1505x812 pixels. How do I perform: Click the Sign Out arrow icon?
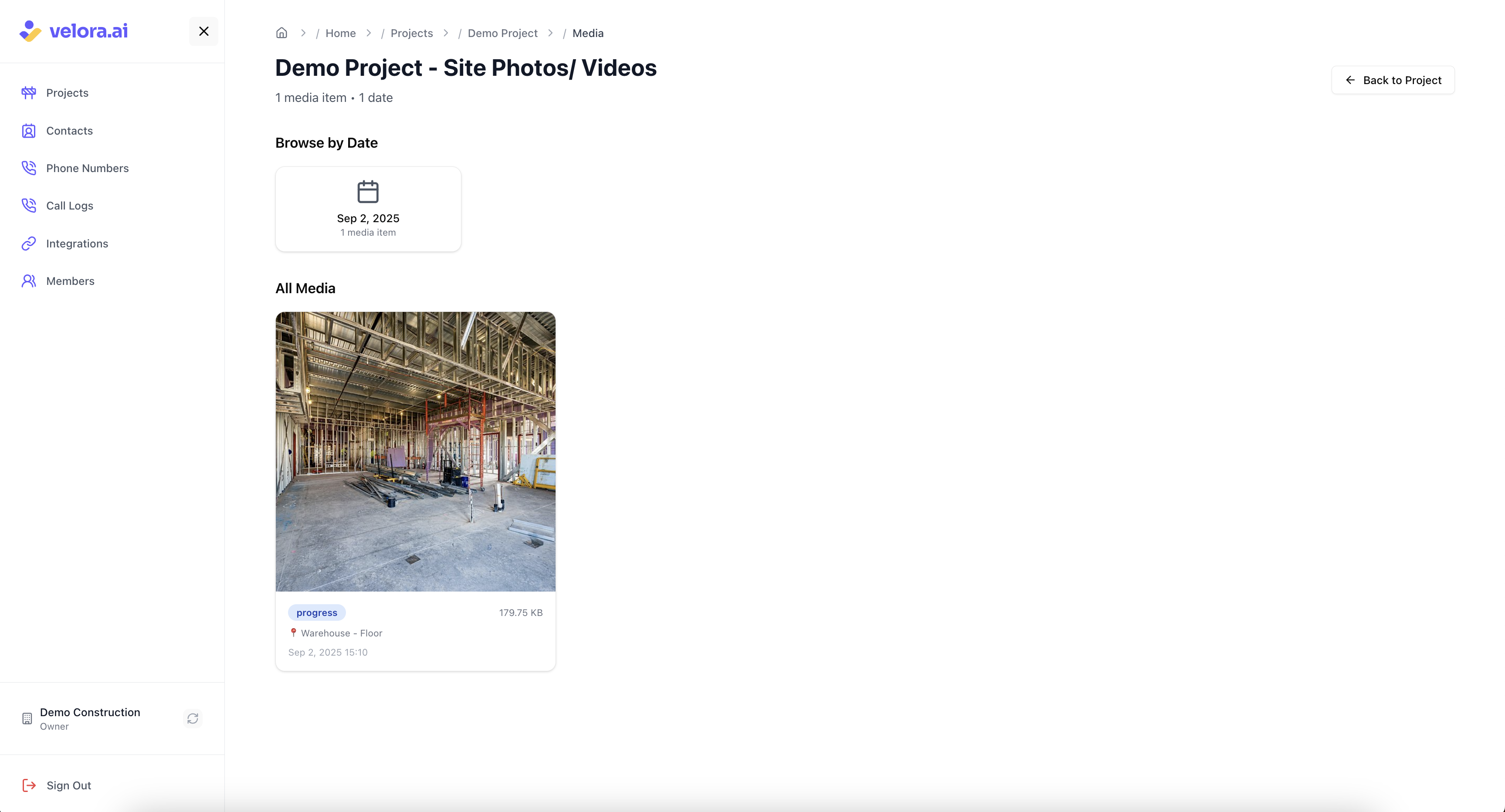tap(29, 786)
